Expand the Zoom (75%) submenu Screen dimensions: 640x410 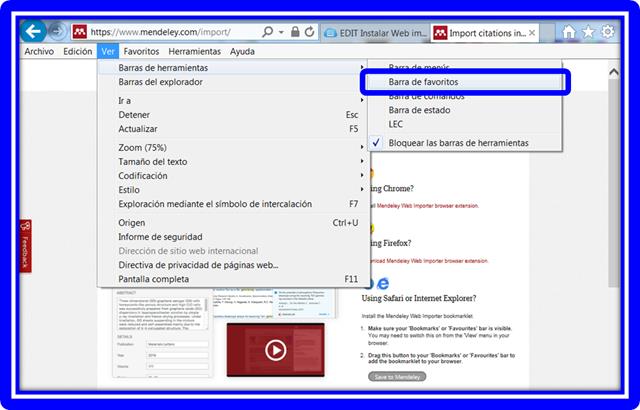[233, 147]
